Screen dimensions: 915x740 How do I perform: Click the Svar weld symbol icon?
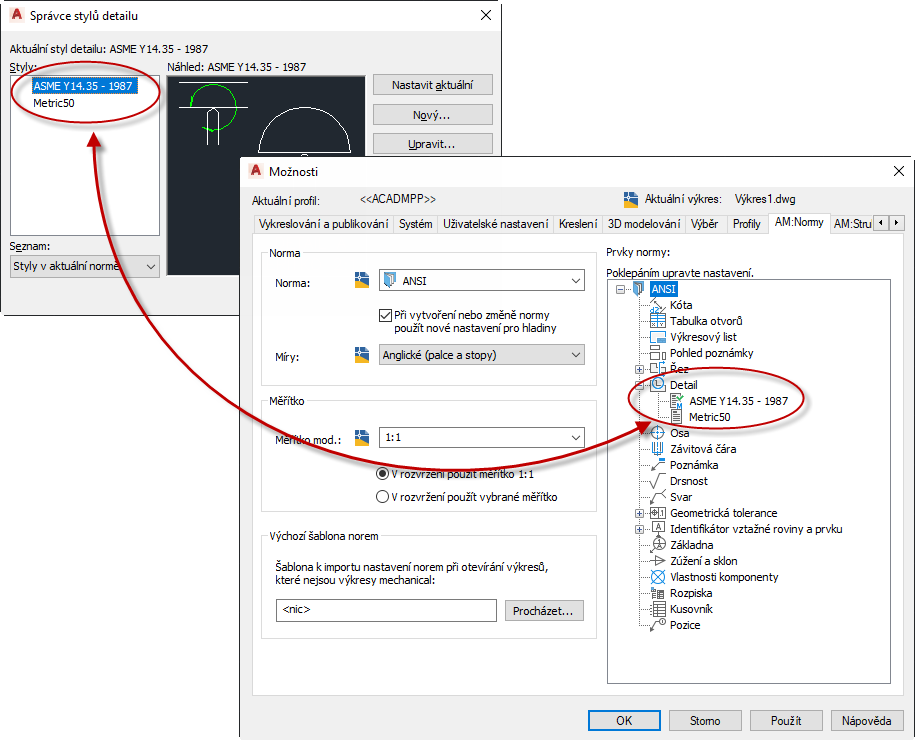click(658, 497)
